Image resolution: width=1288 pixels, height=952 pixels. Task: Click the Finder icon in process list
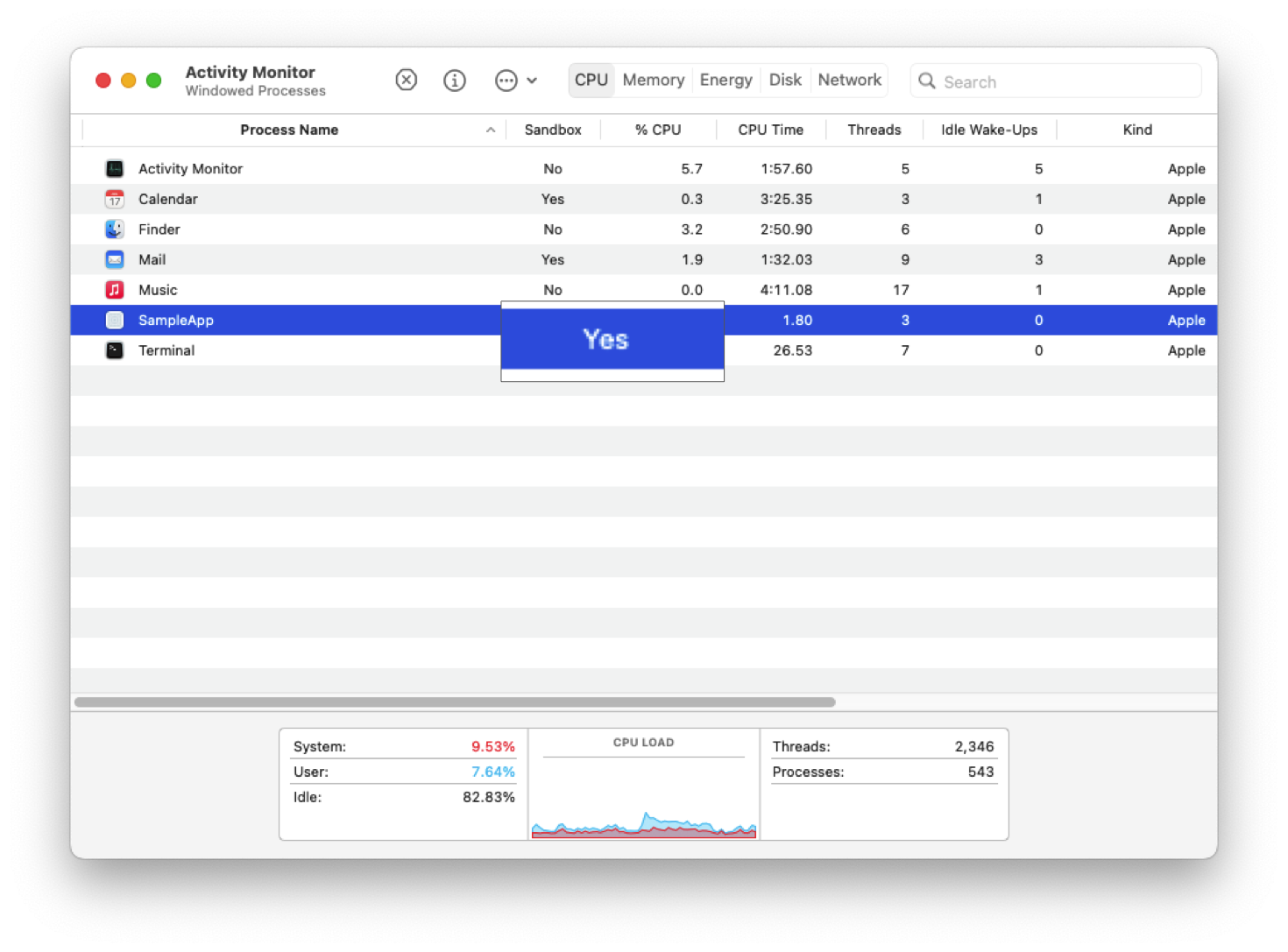click(x=115, y=229)
